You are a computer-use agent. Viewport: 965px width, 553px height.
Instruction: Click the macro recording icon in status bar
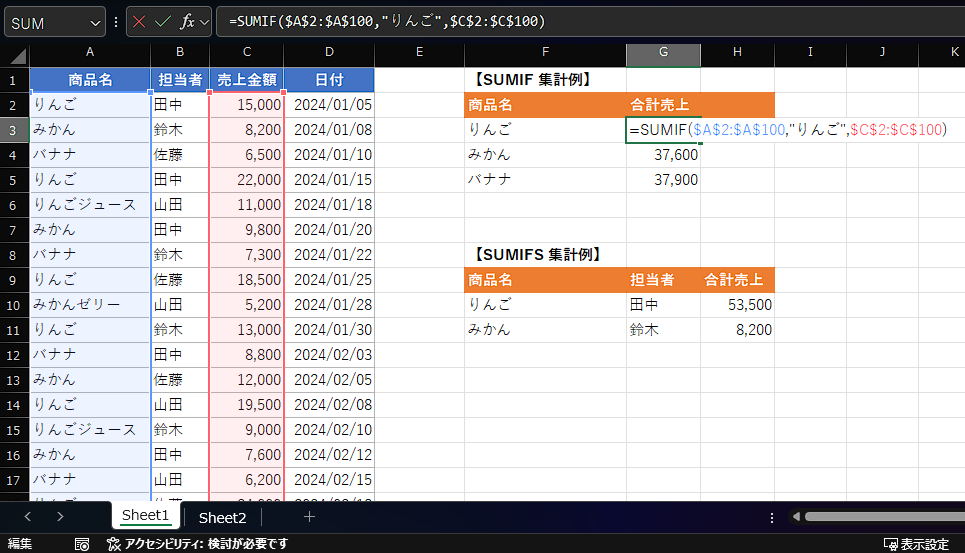click(83, 544)
